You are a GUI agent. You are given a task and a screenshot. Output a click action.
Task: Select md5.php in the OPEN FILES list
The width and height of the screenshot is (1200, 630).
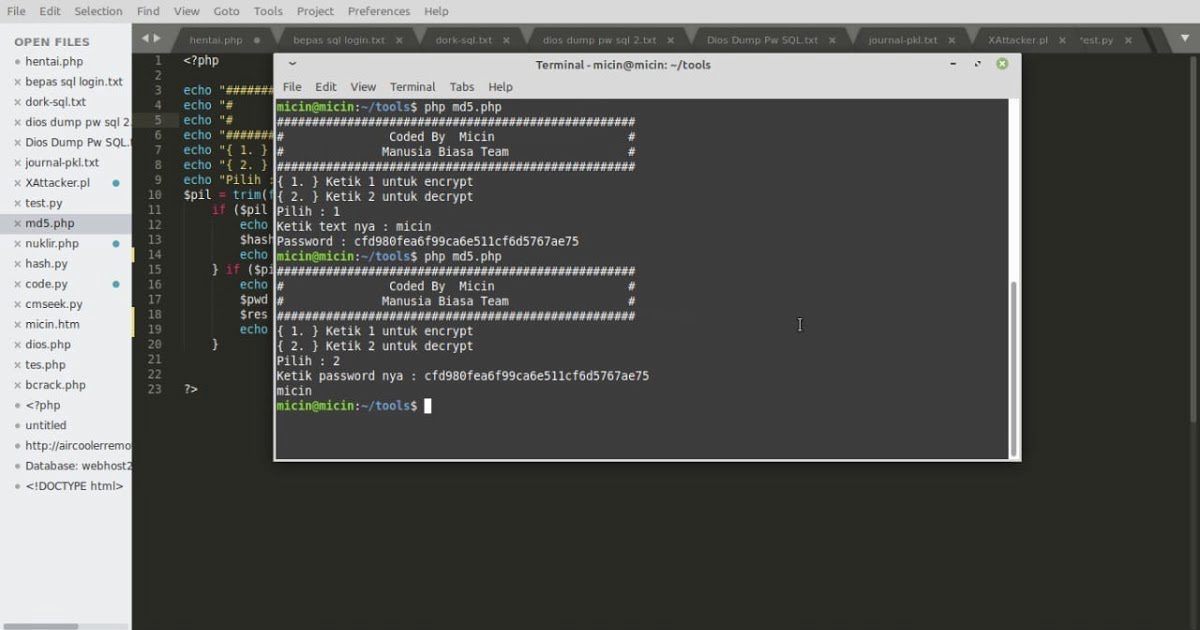(x=55, y=223)
